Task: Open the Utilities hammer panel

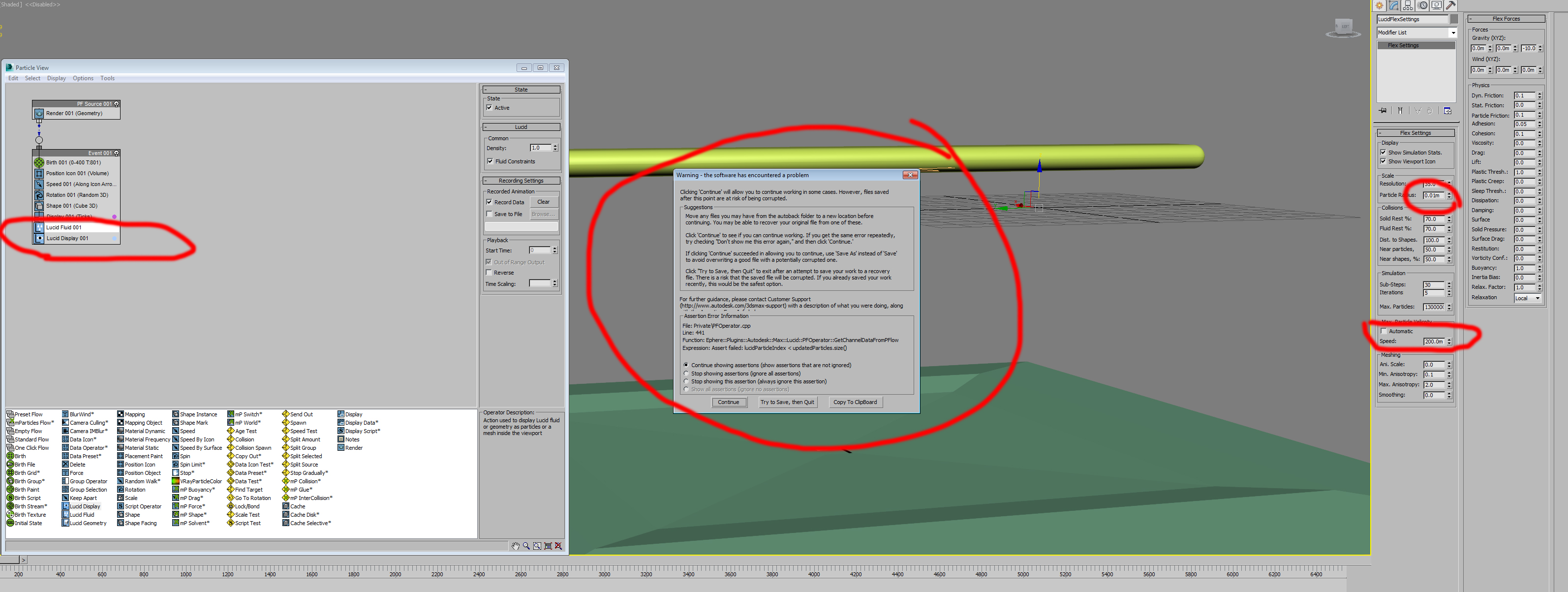Action: pyautogui.click(x=1451, y=5)
